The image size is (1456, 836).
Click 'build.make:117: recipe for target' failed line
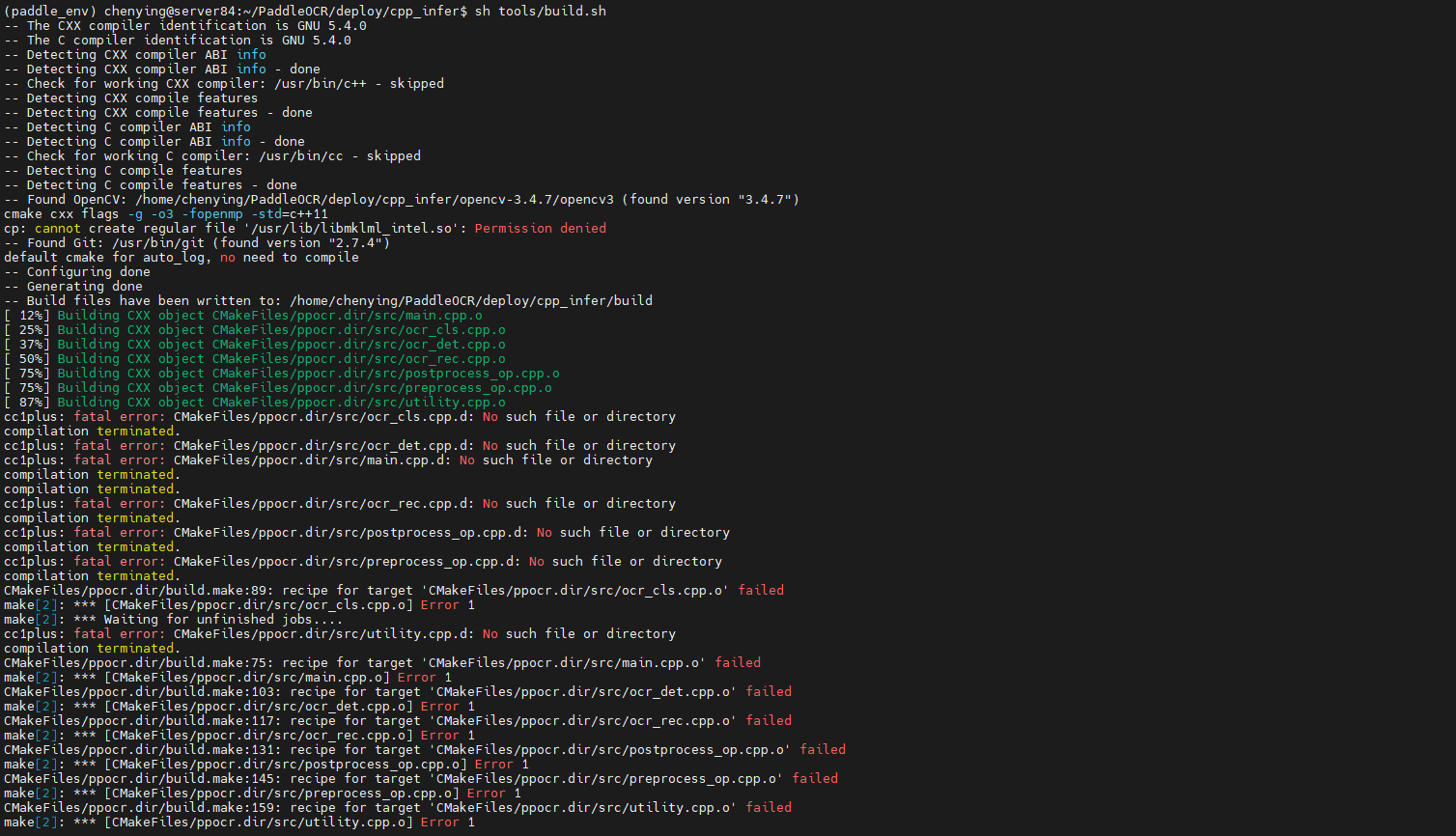398,720
